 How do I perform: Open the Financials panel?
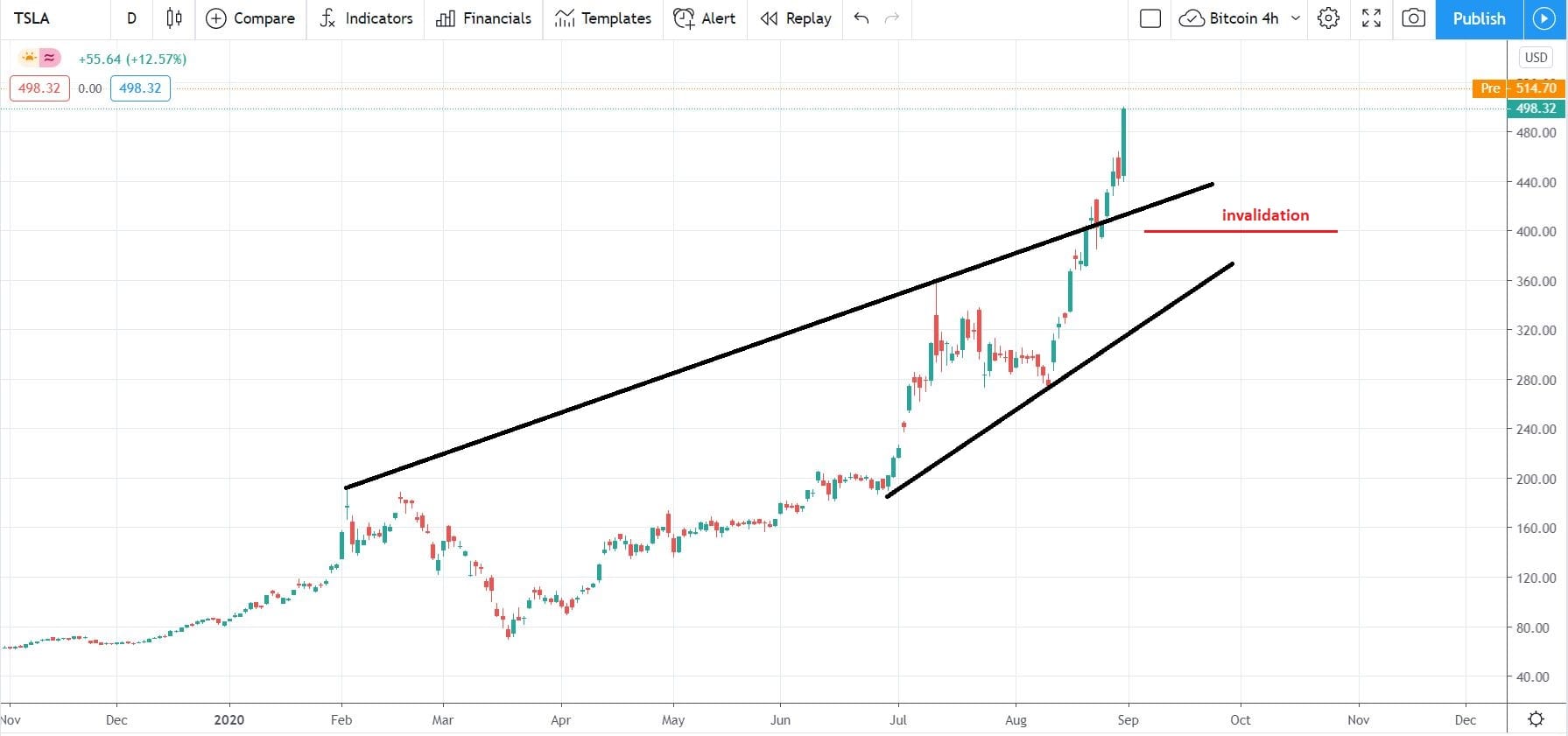point(483,18)
